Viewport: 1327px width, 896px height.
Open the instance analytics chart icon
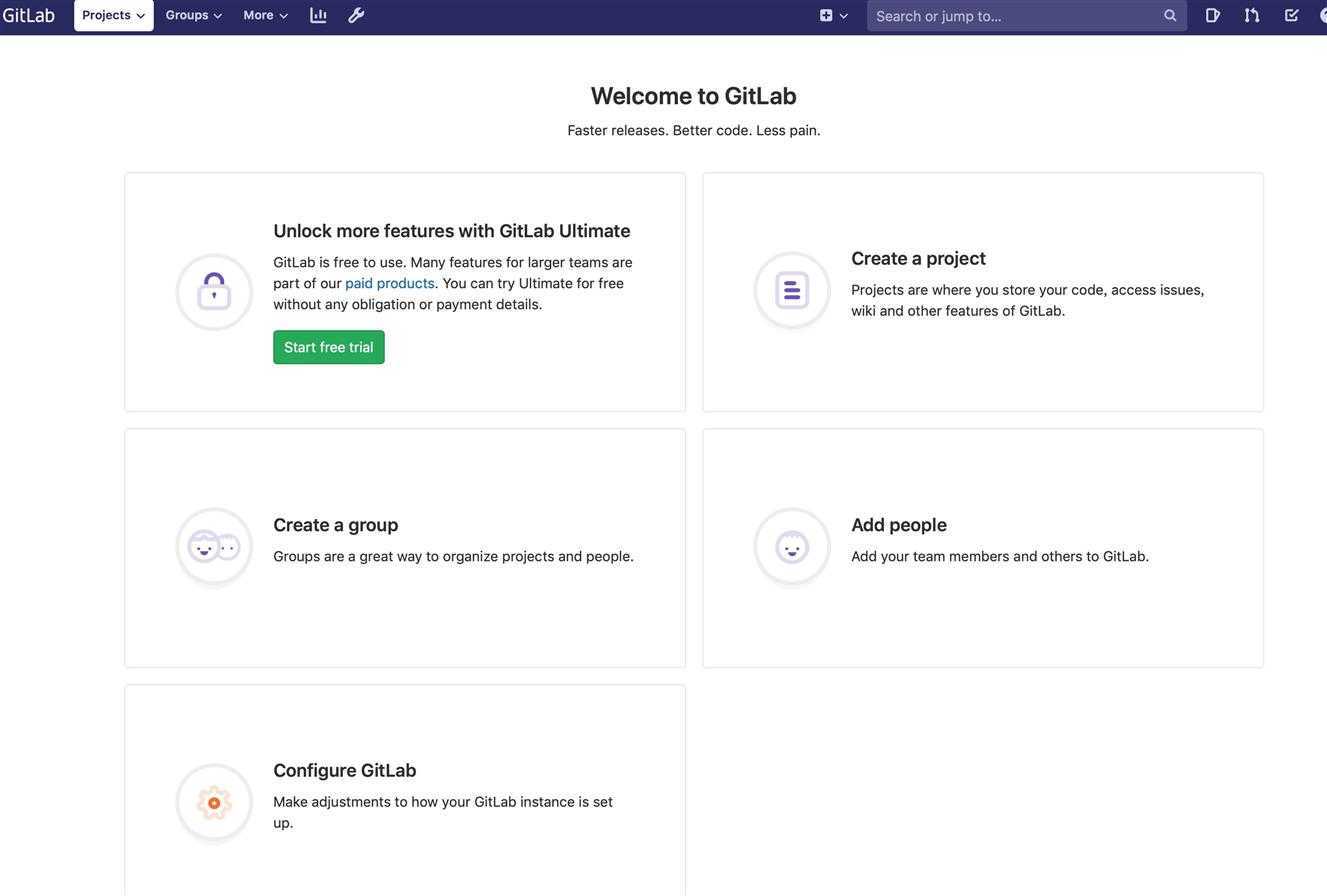(318, 15)
